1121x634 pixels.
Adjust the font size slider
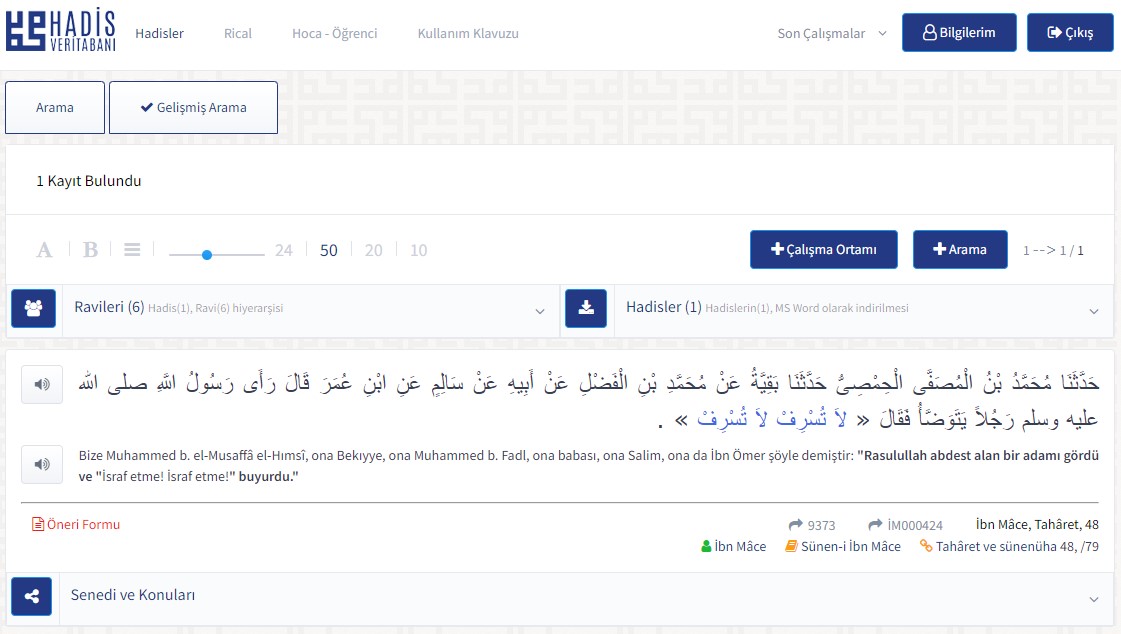(207, 255)
